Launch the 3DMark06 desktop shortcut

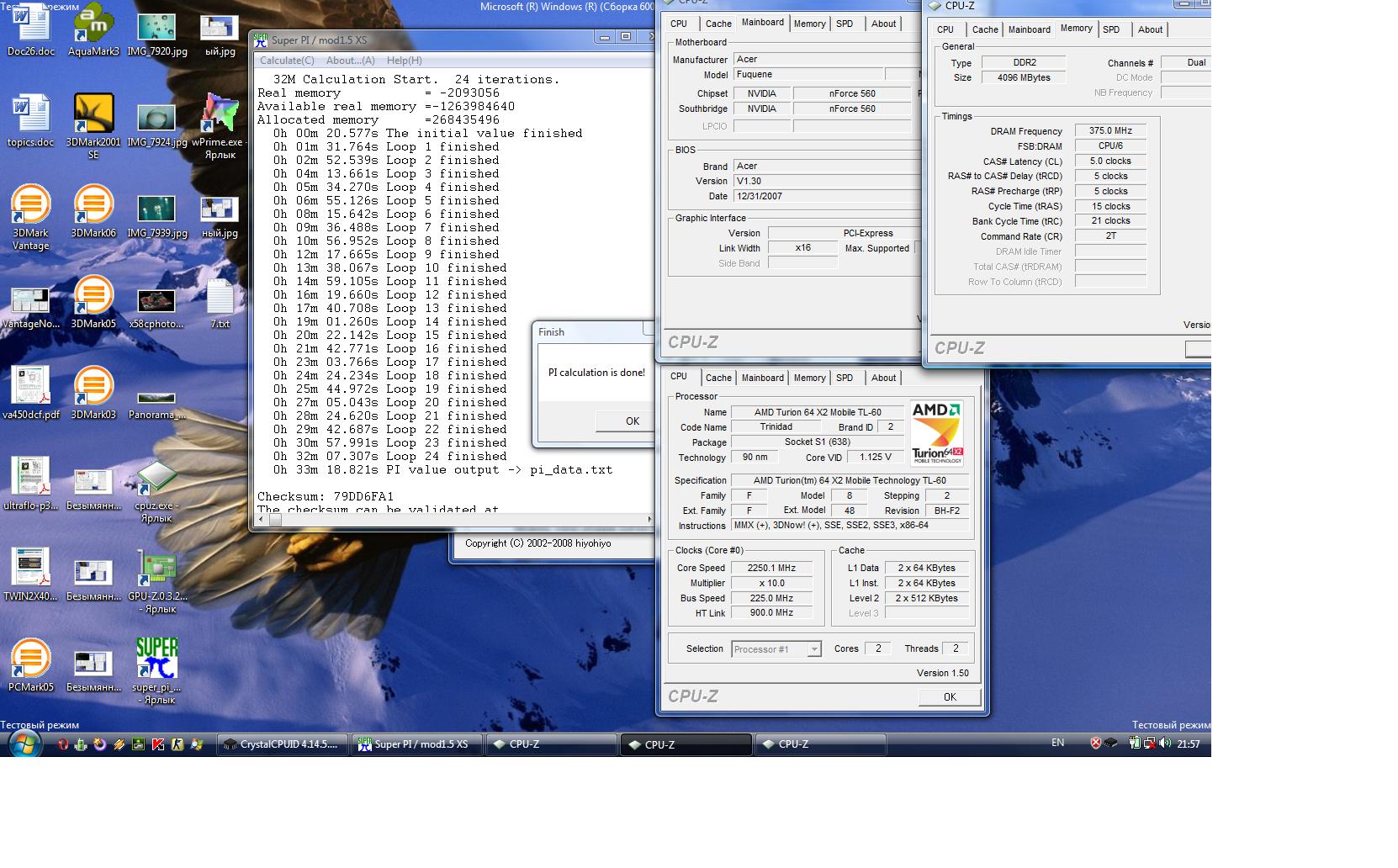pyautogui.click(x=93, y=212)
